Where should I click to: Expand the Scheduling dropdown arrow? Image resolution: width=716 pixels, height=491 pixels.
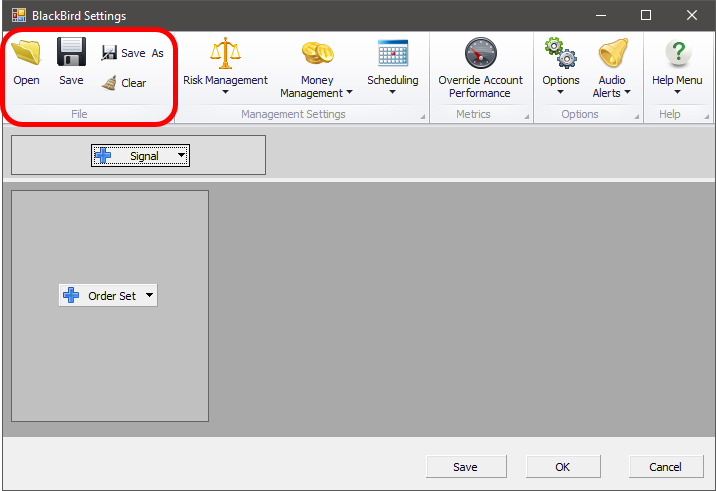pyautogui.click(x=392, y=92)
